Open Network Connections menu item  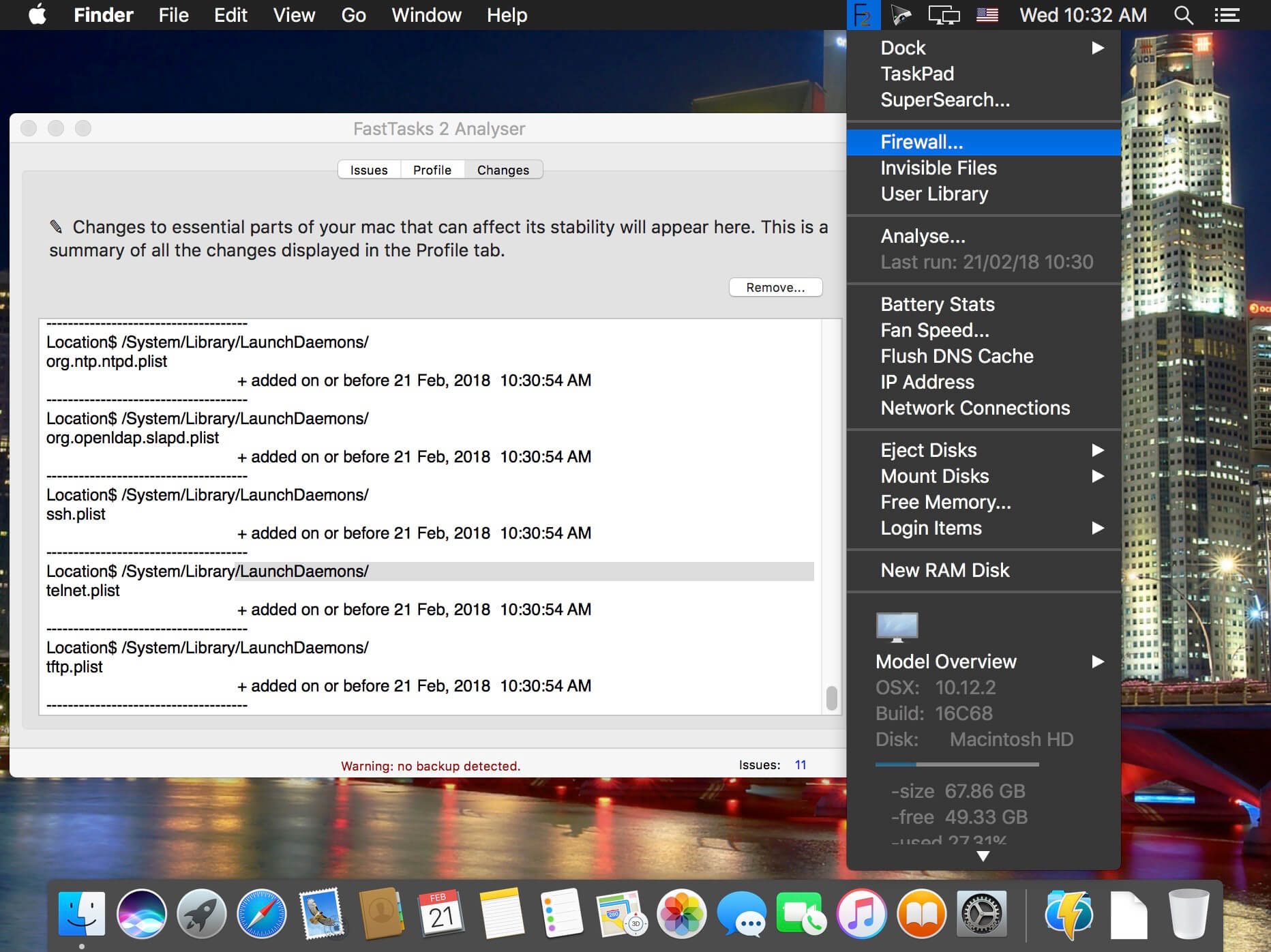(984, 408)
